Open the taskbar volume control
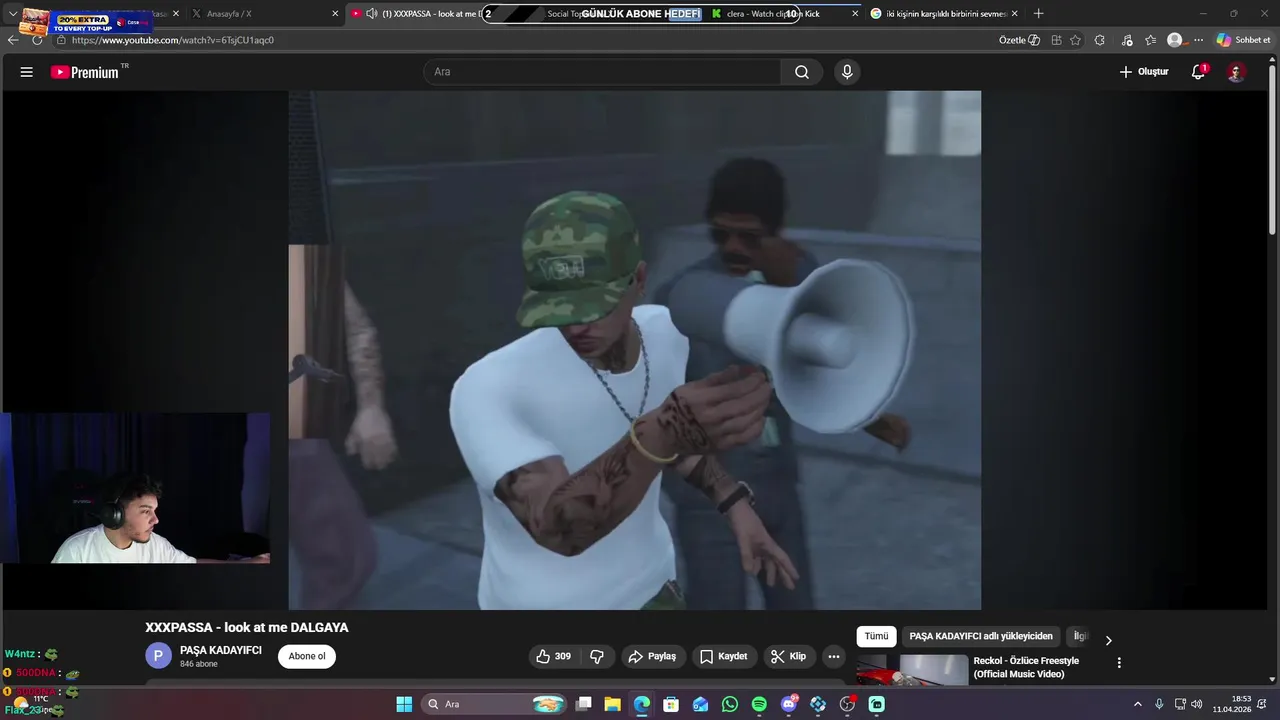The image size is (1280, 720). point(1197,704)
